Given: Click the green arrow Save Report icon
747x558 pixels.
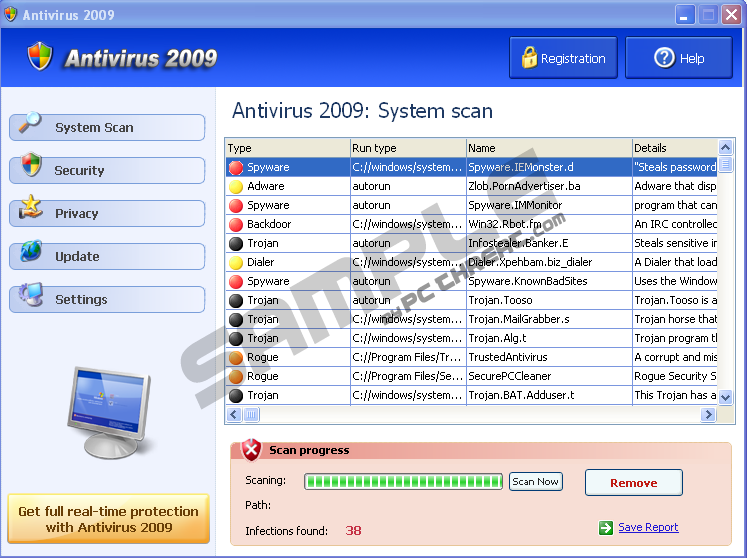Looking at the screenshot, I should pyautogui.click(x=606, y=528).
